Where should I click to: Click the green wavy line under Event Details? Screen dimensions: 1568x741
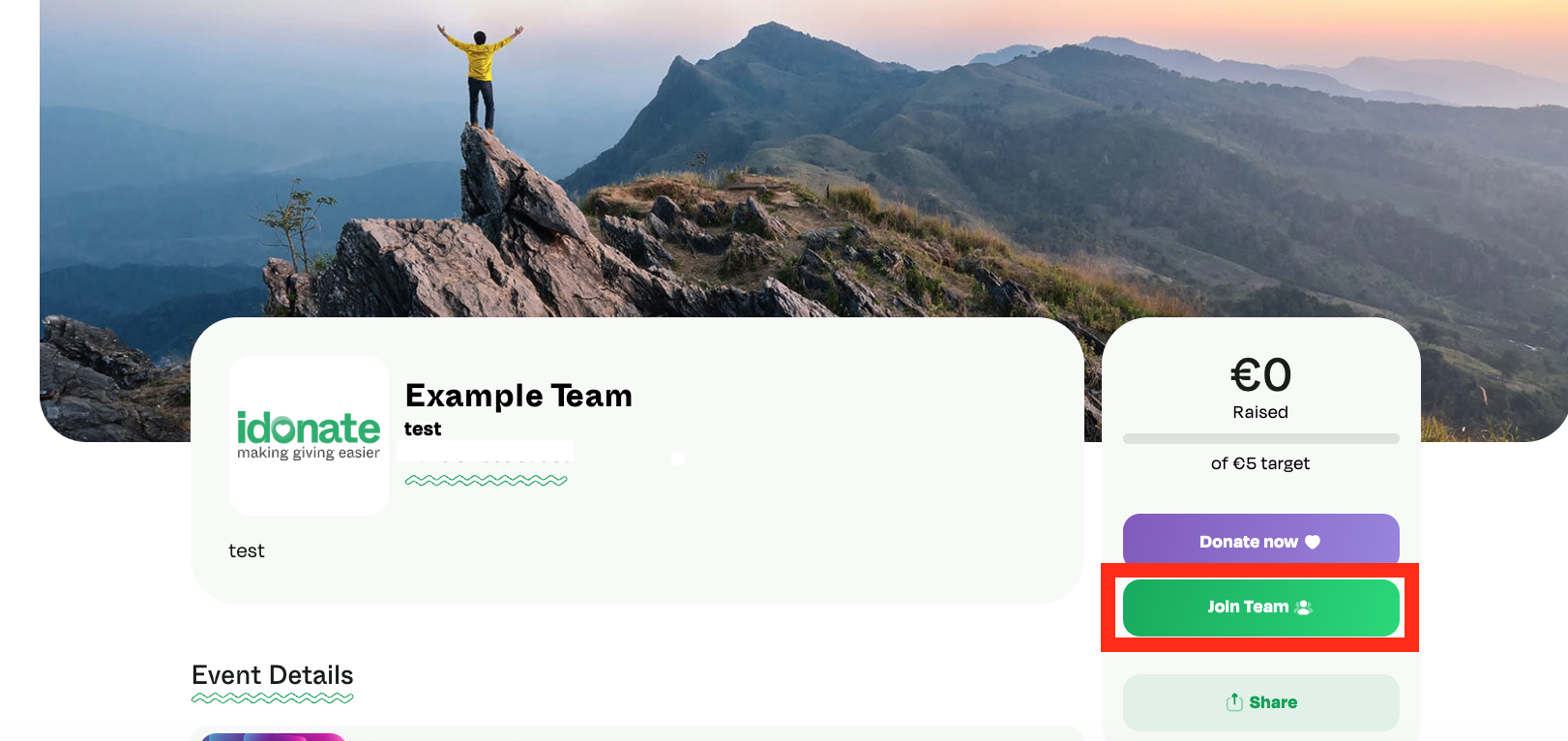273,697
